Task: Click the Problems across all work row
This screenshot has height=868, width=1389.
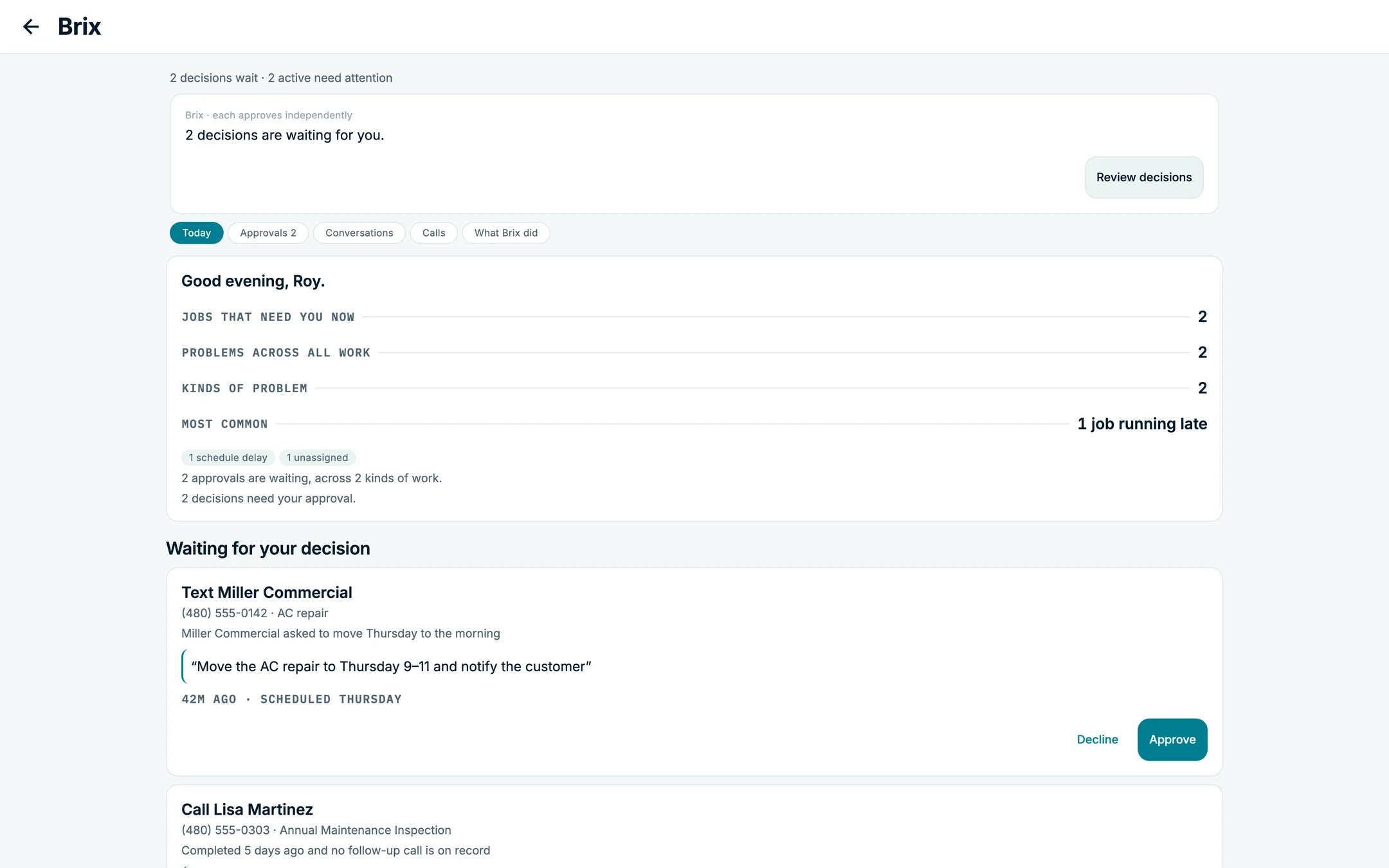Action: [x=694, y=352]
